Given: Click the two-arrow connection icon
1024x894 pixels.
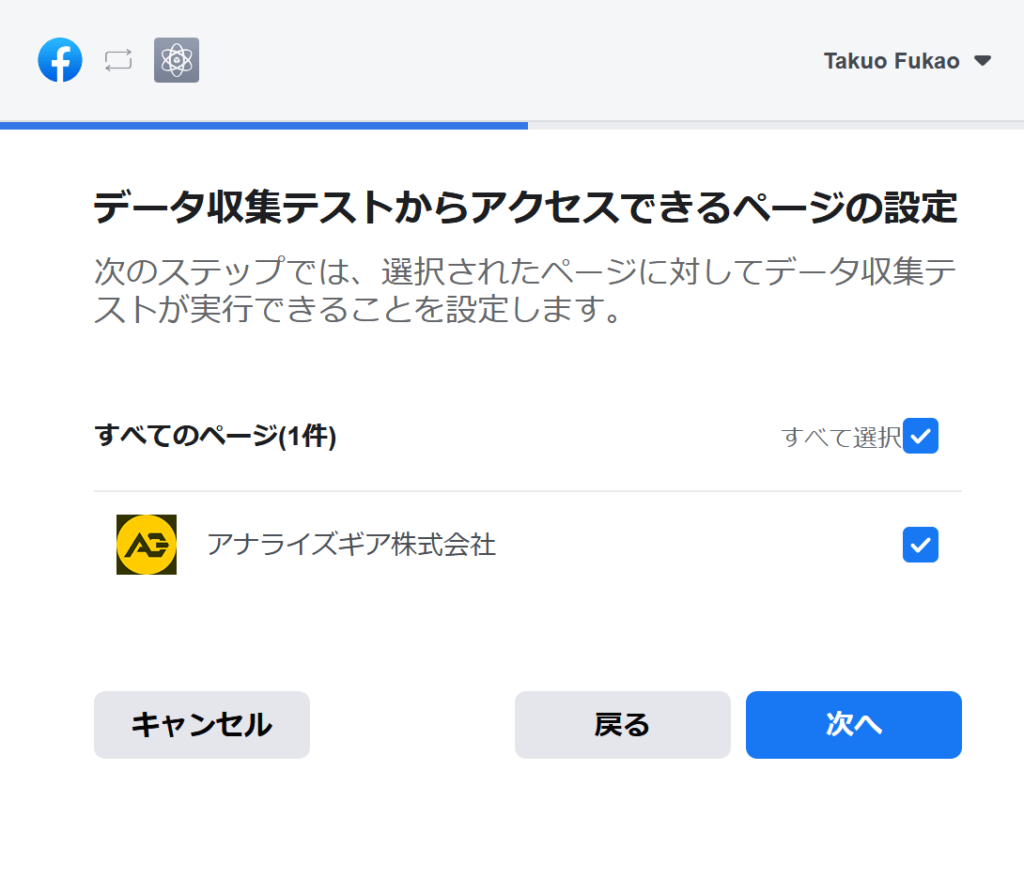Looking at the screenshot, I should click(118, 61).
